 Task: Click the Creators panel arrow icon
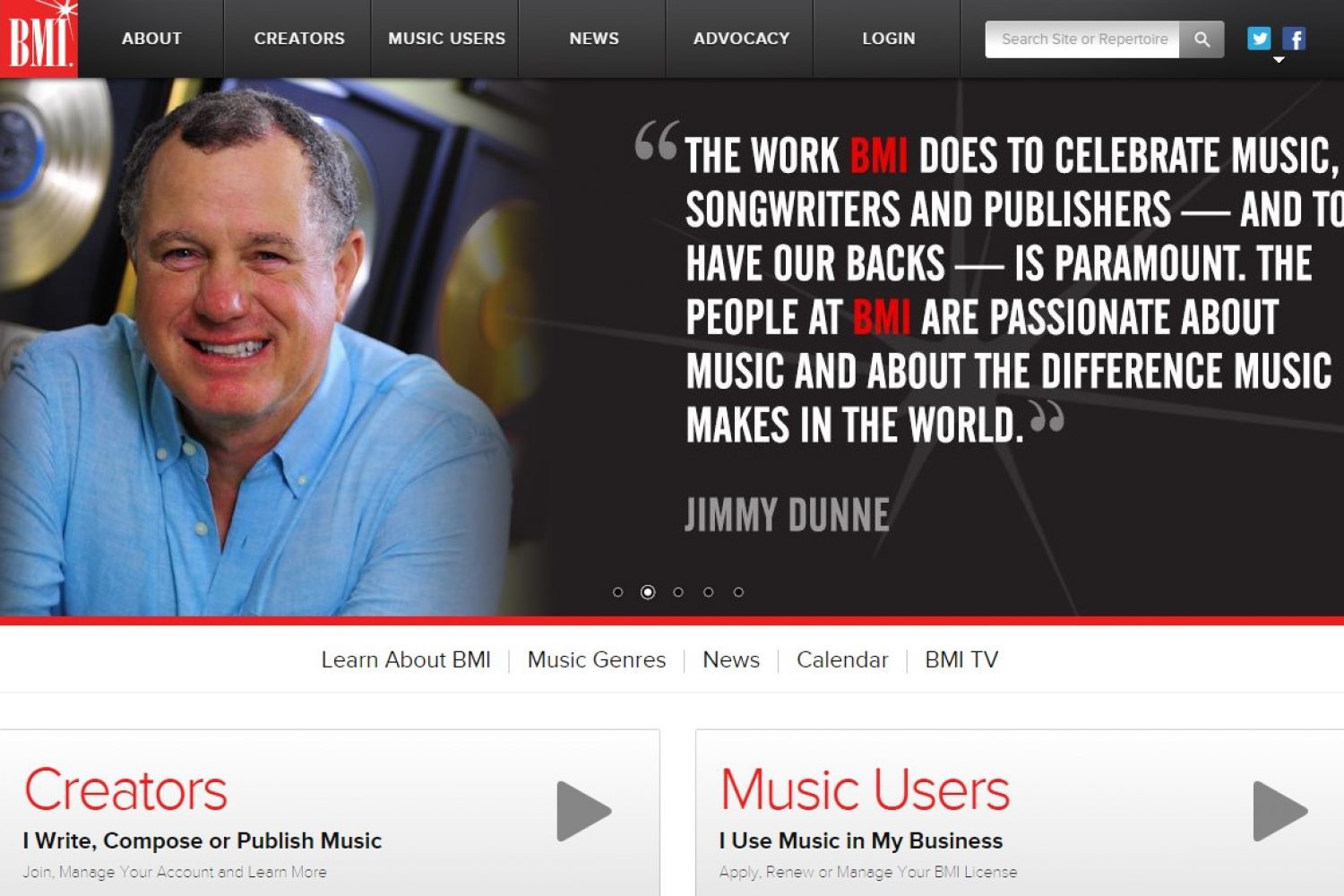[x=583, y=811]
